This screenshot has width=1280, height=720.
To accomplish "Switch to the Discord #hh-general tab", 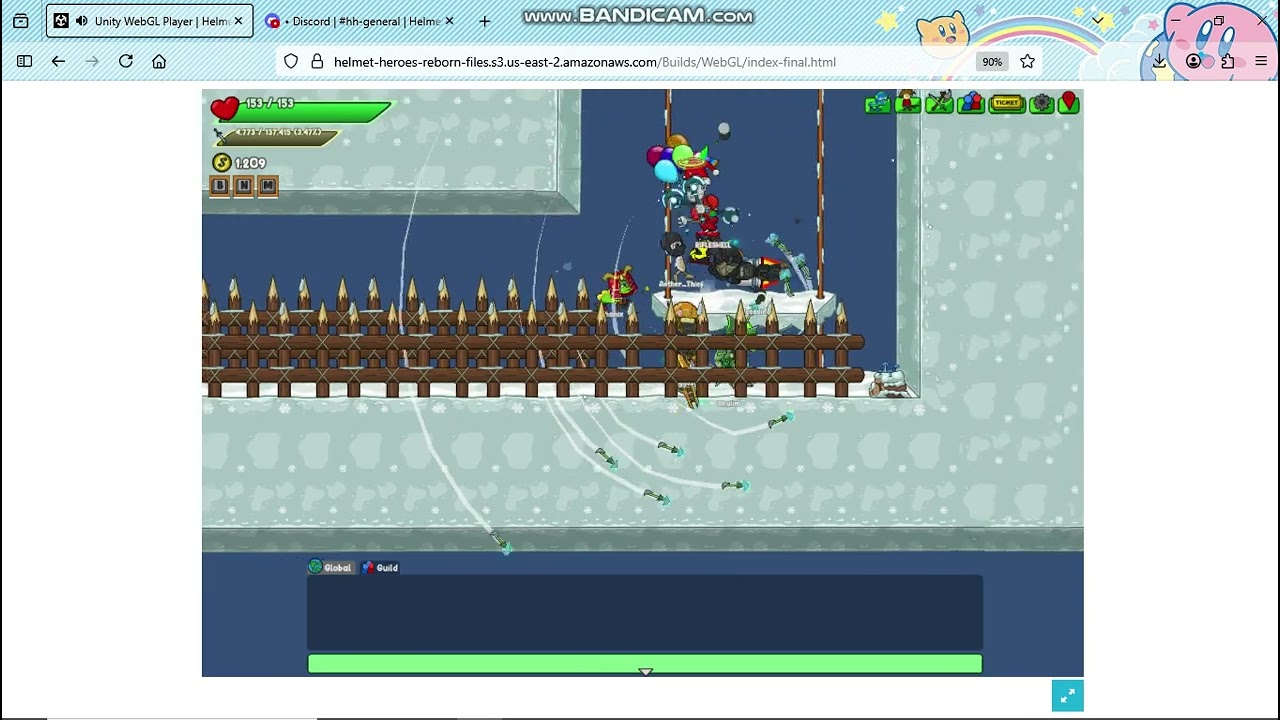I will 360,21.
